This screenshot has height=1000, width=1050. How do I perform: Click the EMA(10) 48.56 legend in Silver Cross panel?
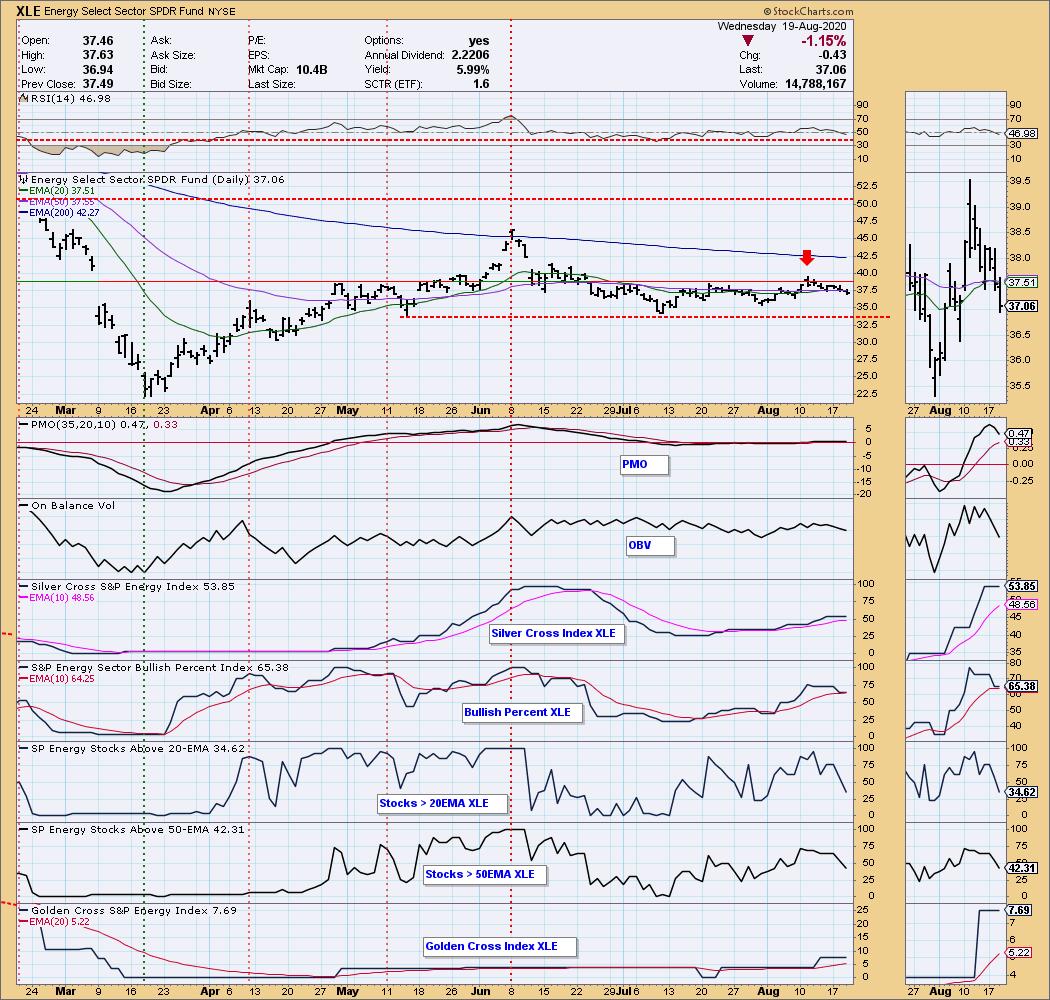tap(57, 597)
